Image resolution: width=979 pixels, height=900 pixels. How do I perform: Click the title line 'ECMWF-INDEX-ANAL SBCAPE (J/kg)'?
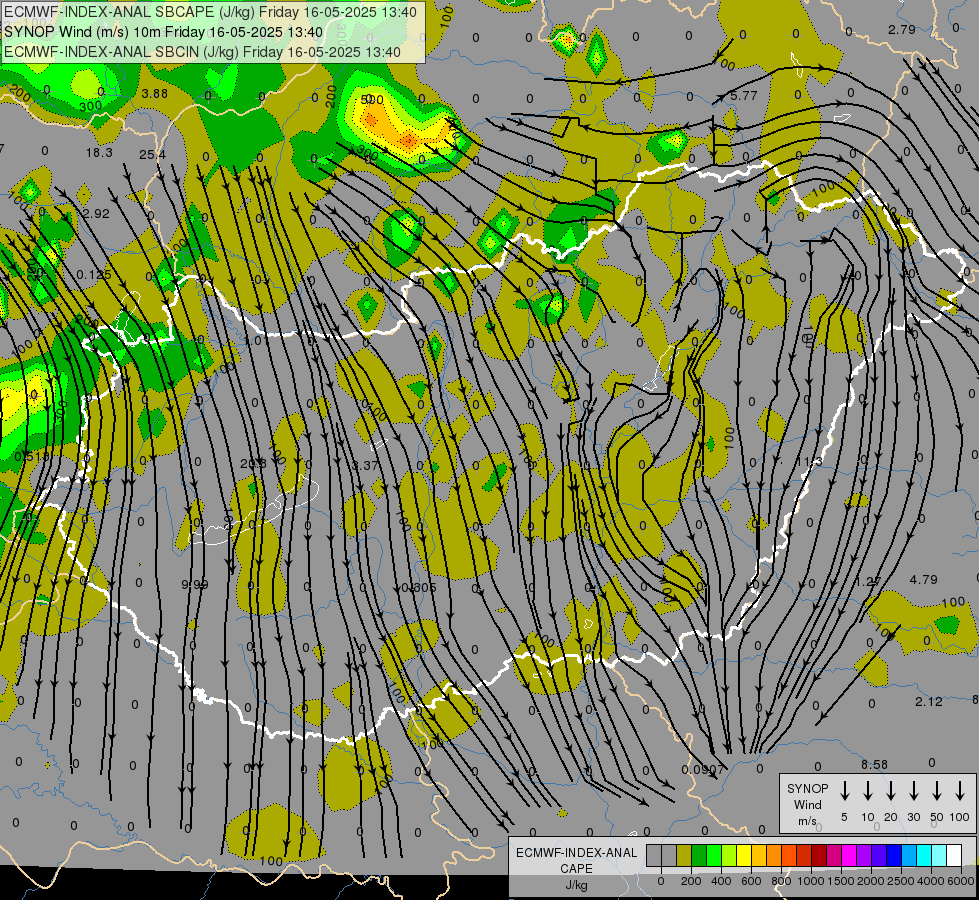pos(210,12)
